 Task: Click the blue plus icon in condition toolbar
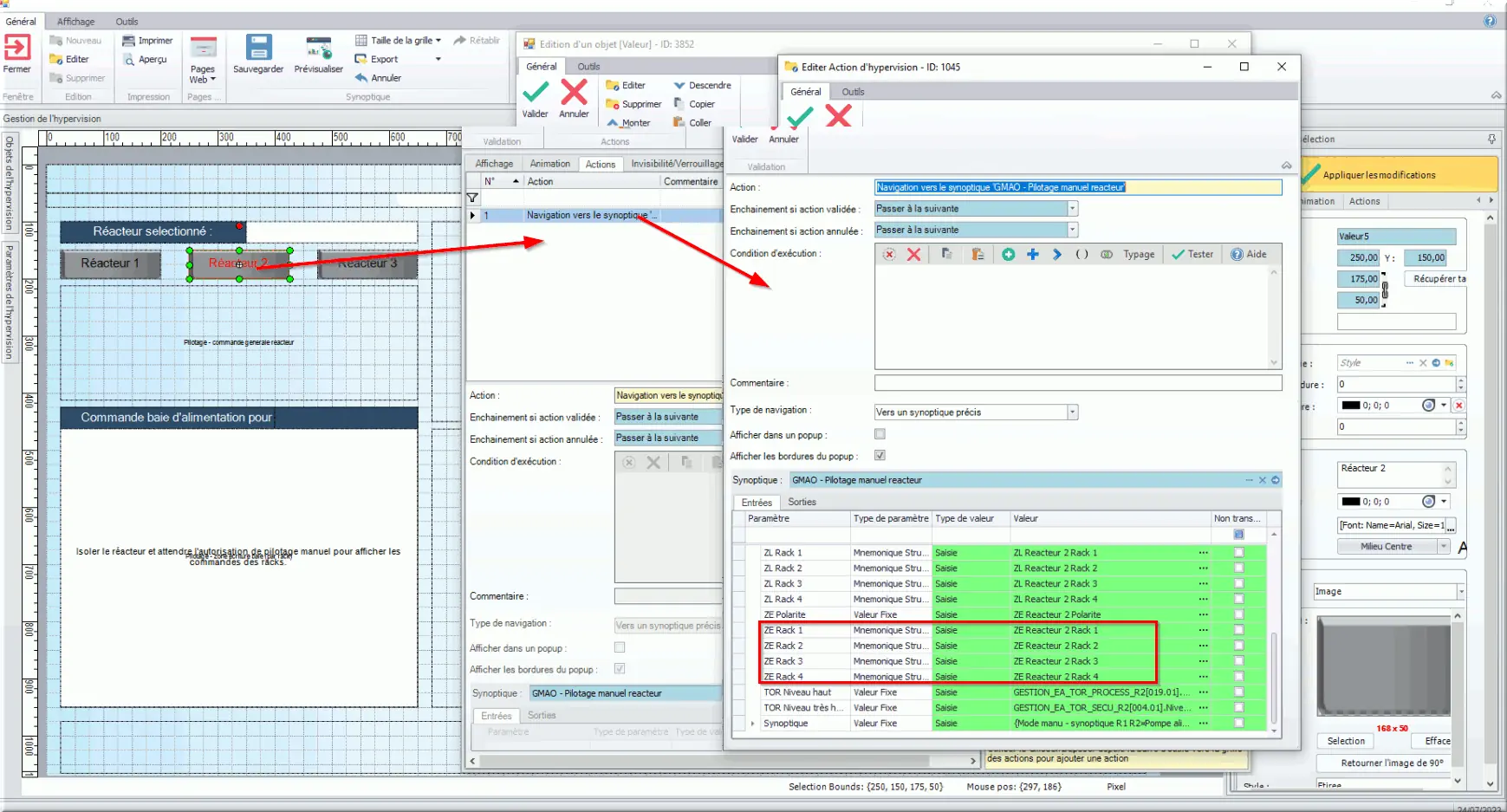(1032, 254)
